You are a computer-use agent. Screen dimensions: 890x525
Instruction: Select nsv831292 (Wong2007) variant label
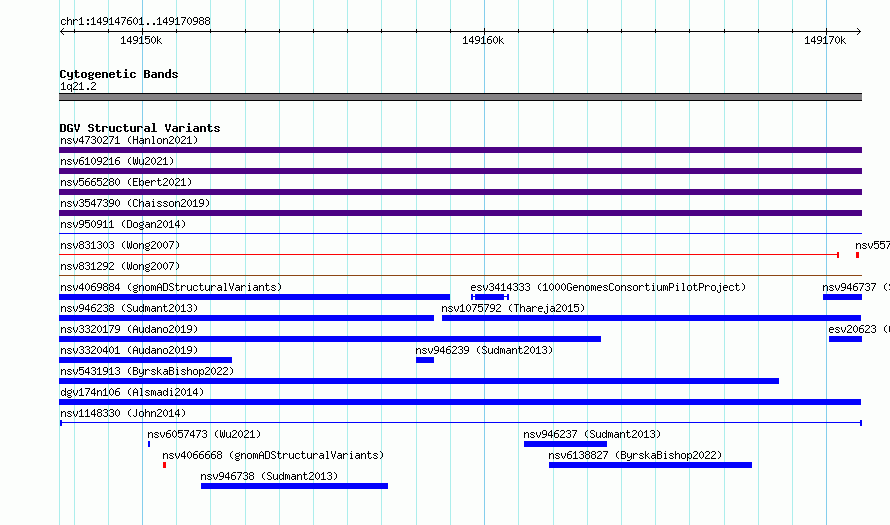(120, 266)
